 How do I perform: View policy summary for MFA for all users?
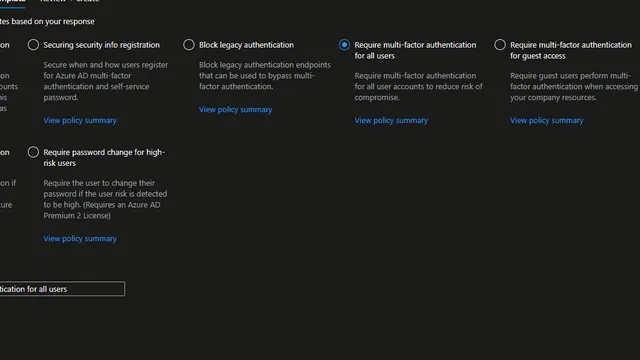point(391,120)
